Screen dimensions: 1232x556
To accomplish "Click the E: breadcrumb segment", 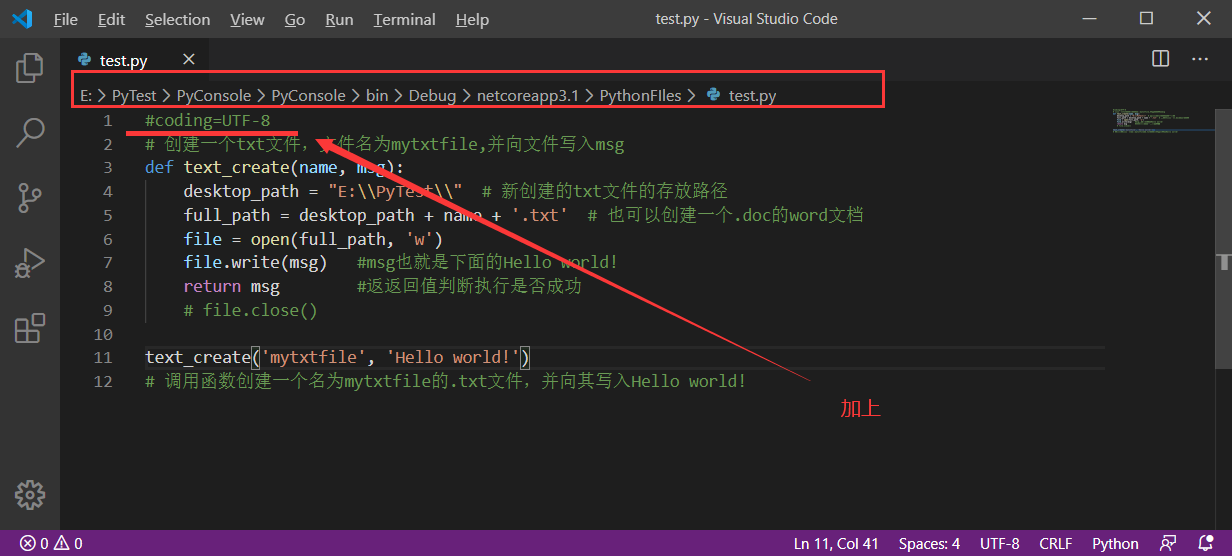I will coord(86,96).
